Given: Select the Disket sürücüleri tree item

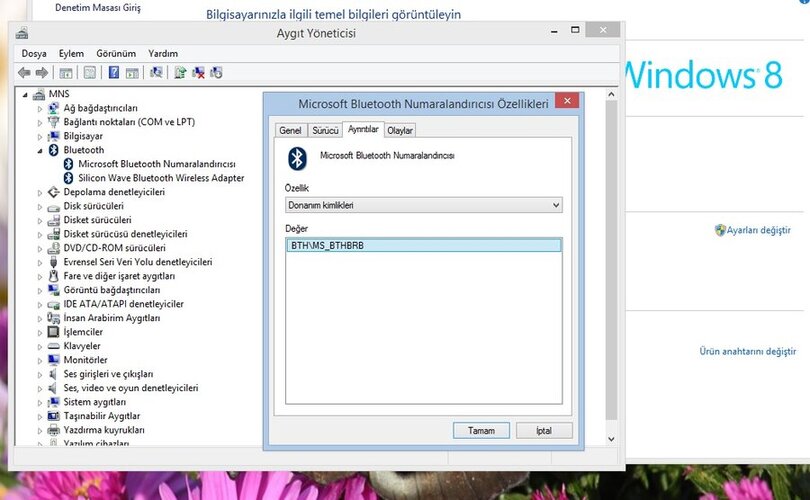Looking at the screenshot, I should click(x=97, y=220).
